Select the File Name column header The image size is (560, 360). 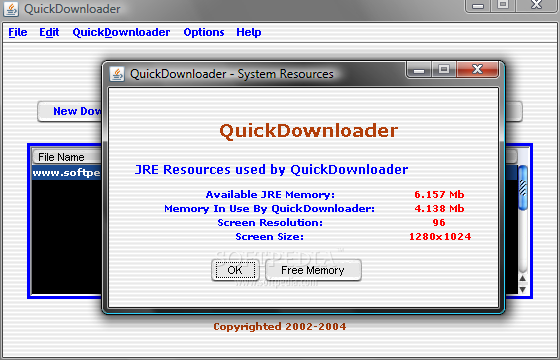coord(67,157)
